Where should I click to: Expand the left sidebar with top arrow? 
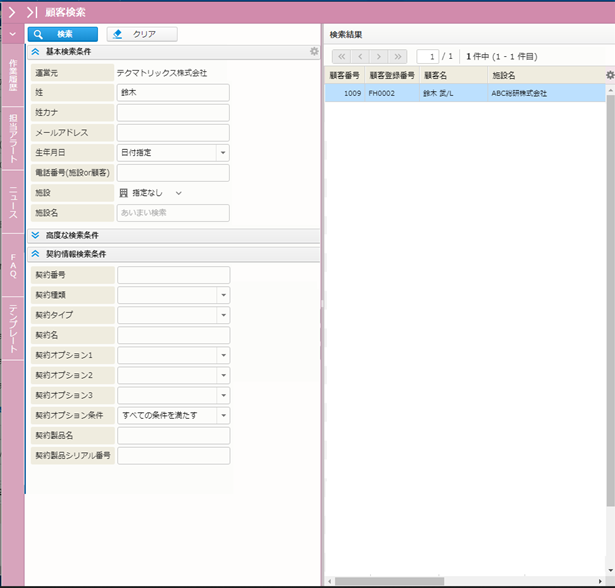pyautogui.click(x=12, y=12)
